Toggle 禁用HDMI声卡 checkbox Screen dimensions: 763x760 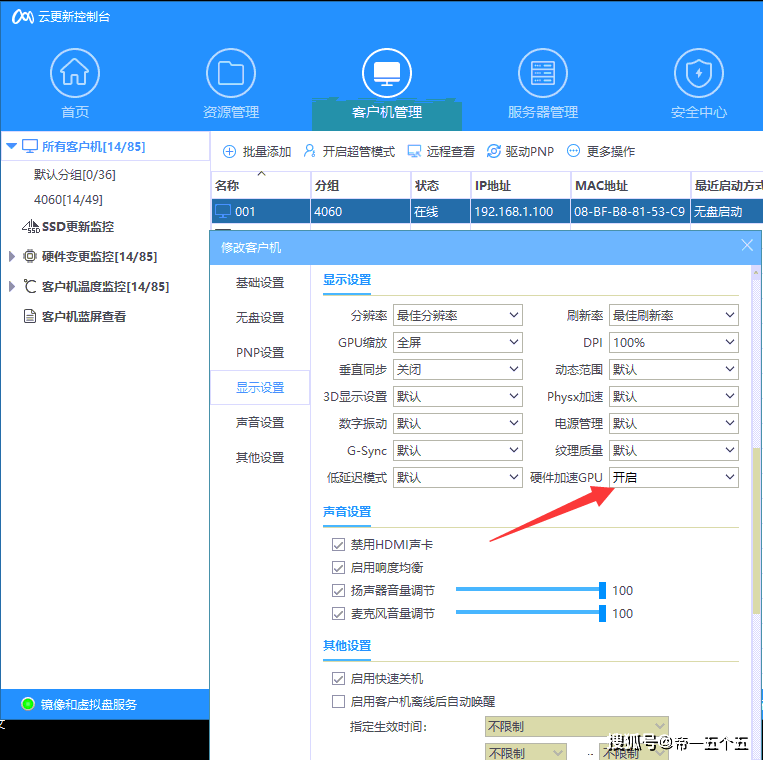coord(338,545)
